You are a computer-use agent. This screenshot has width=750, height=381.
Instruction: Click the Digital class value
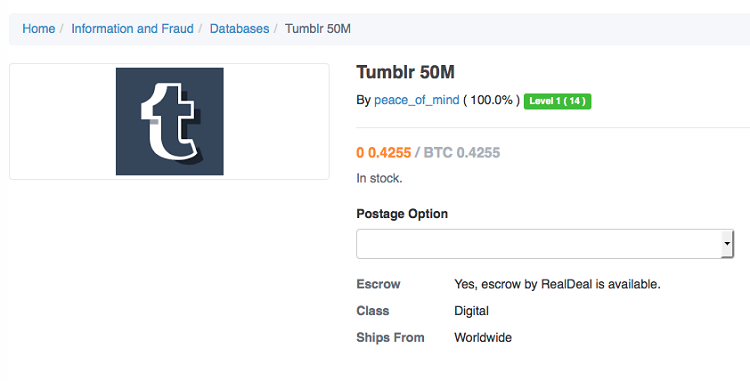pyautogui.click(x=471, y=311)
